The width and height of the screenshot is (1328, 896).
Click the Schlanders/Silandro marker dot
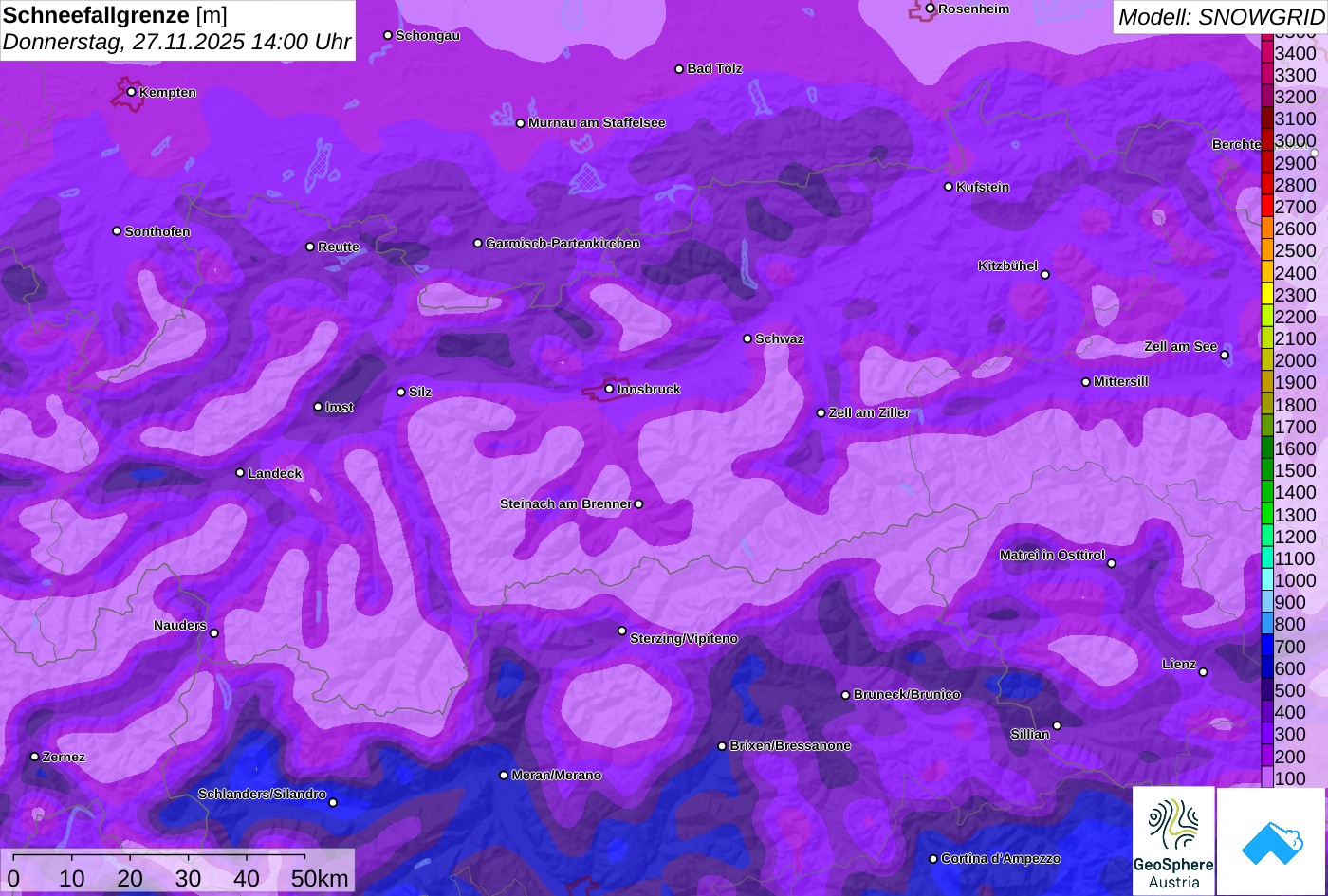click(332, 803)
